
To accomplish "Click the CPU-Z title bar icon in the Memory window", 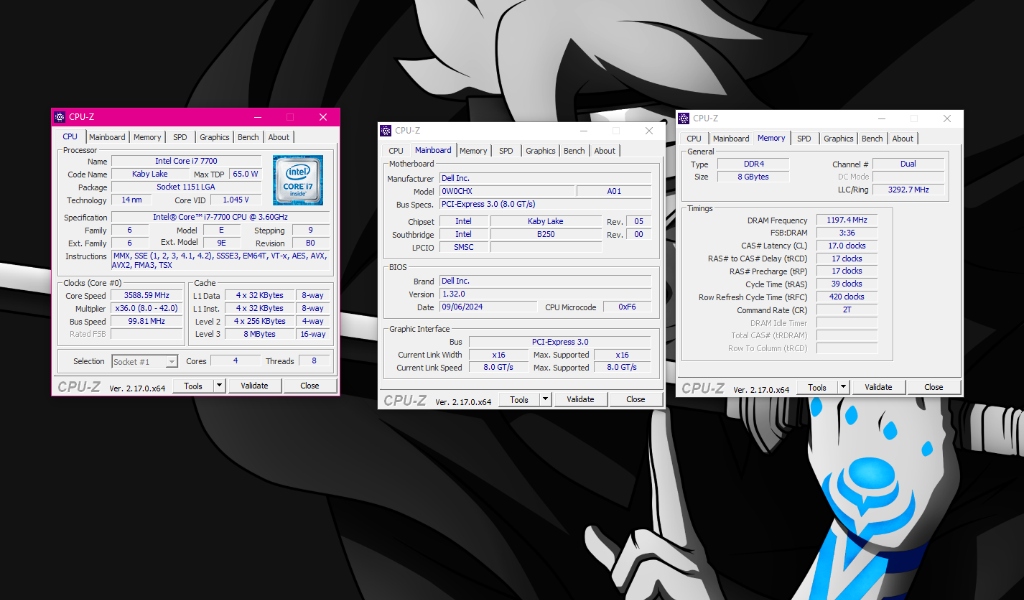I will click(684, 118).
